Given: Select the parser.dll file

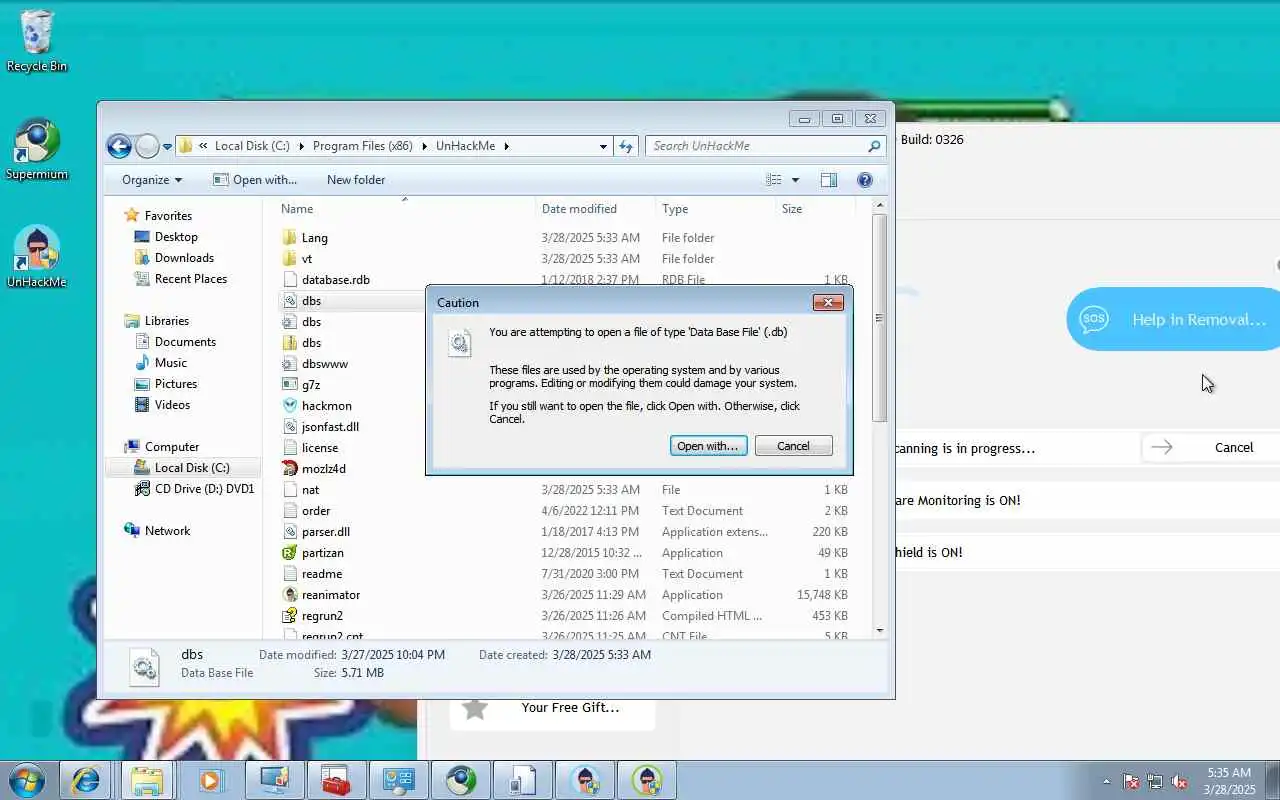Looking at the screenshot, I should [x=325, y=532].
